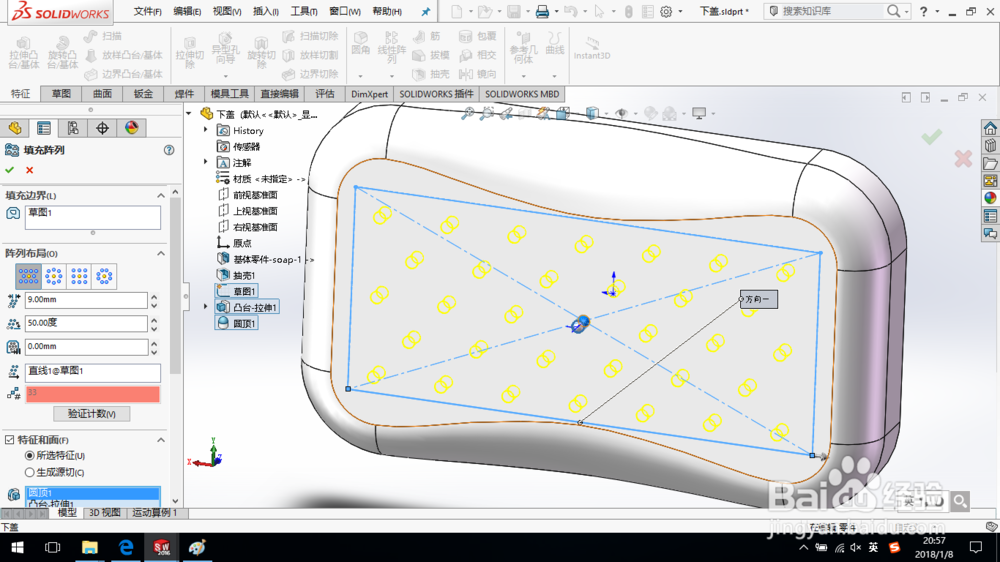Image resolution: width=1000 pixels, height=562 pixels.
Task: Select 草图1 in feature tree
Action: (237, 292)
